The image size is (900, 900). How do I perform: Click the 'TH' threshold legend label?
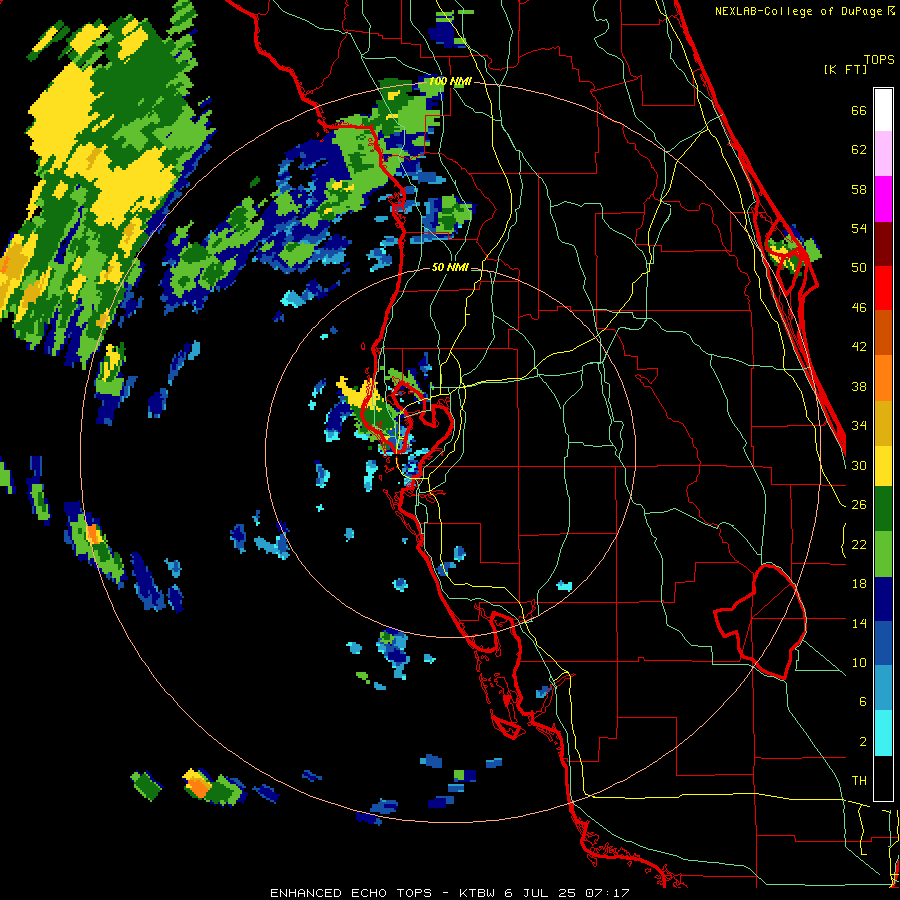859,781
